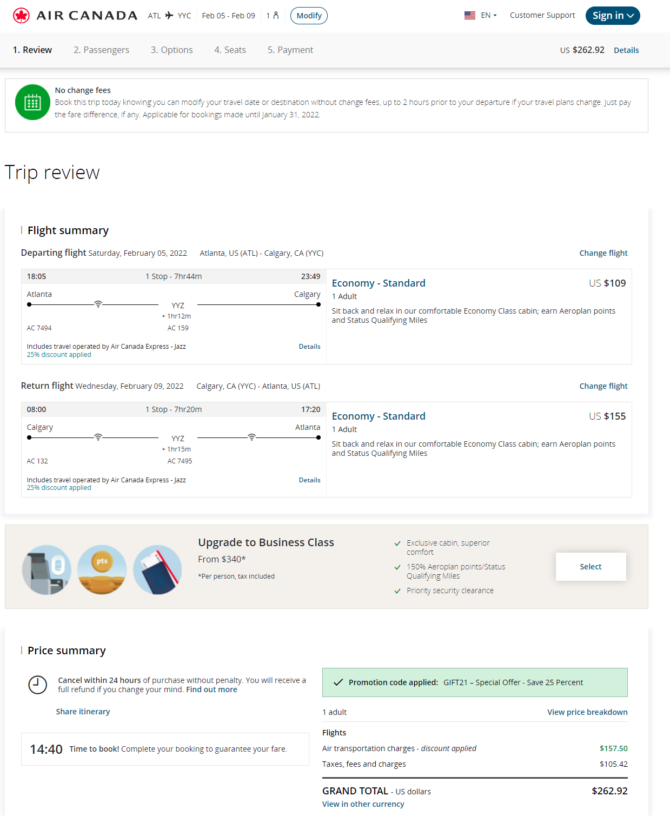Click the From $340* upgrade price
The width and height of the screenshot is (670, 816).
coord(222,559)
